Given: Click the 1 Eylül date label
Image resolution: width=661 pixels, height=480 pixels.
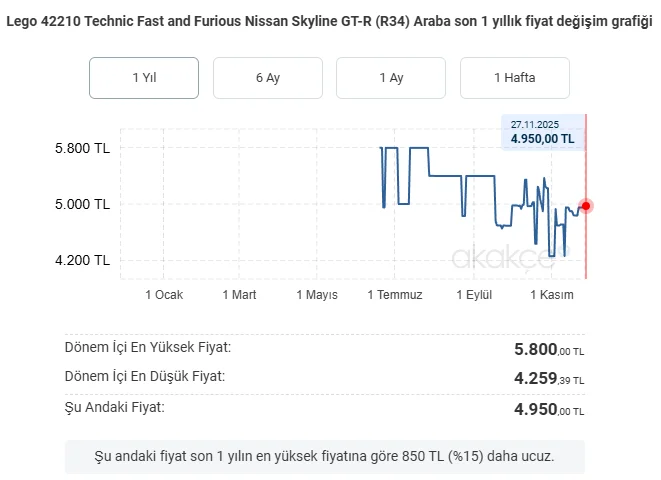Looking at the screenshot, I should tap(475, 294).
